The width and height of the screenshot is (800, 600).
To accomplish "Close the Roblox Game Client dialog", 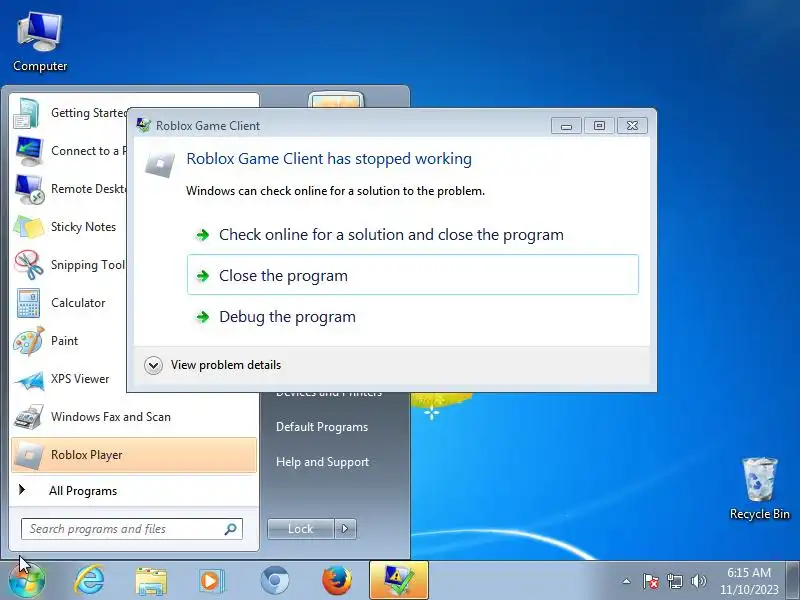I will tap(632, 126).
